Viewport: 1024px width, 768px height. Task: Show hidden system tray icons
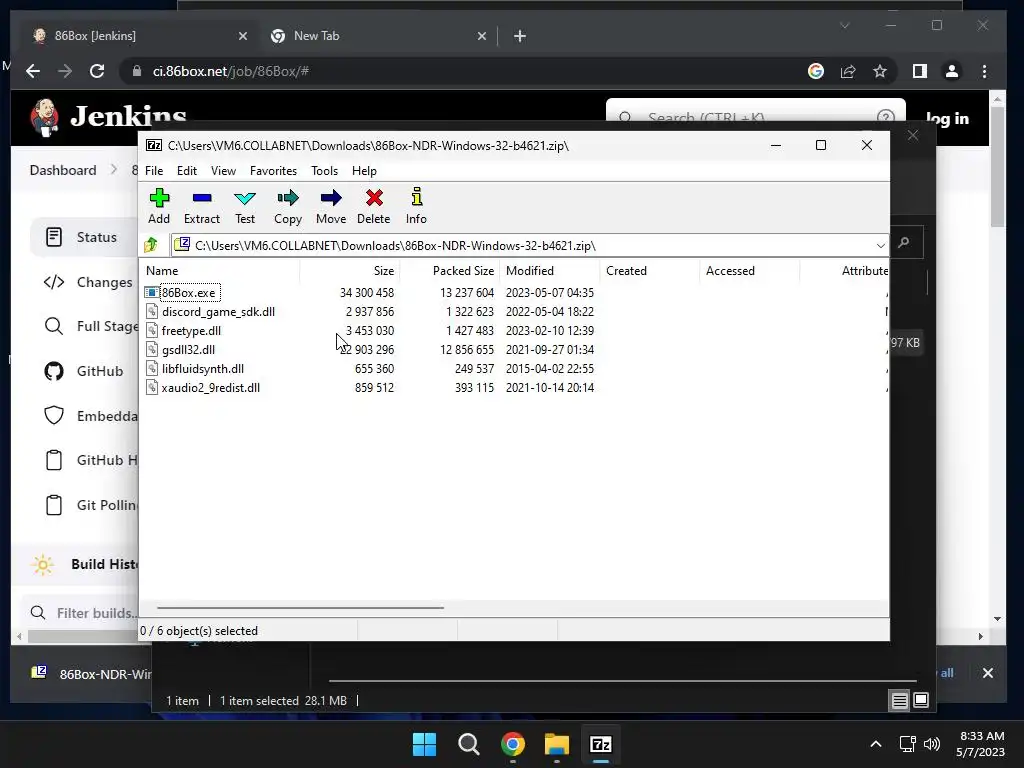pos(876,744)
